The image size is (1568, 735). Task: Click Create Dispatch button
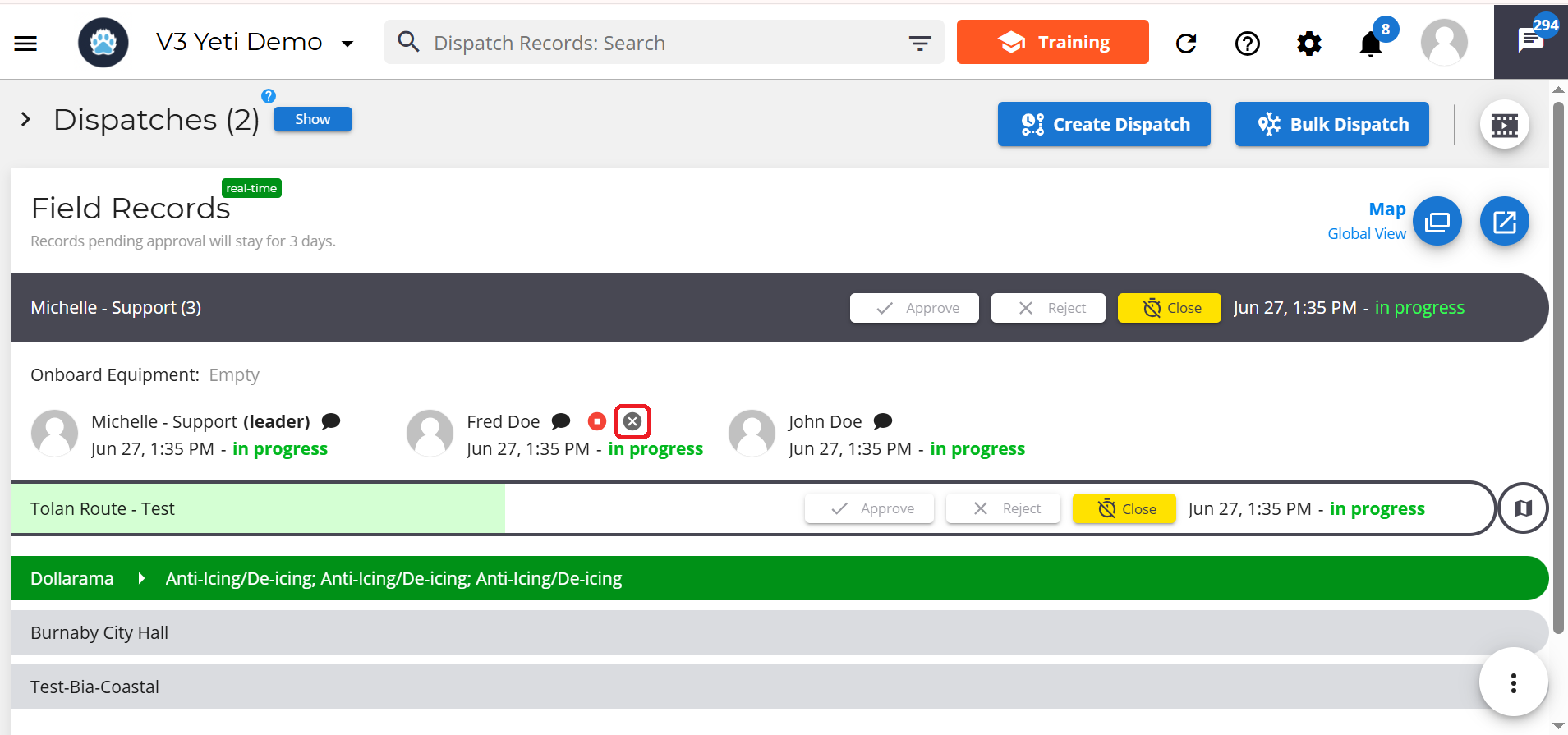click(x=1104, y=124)
